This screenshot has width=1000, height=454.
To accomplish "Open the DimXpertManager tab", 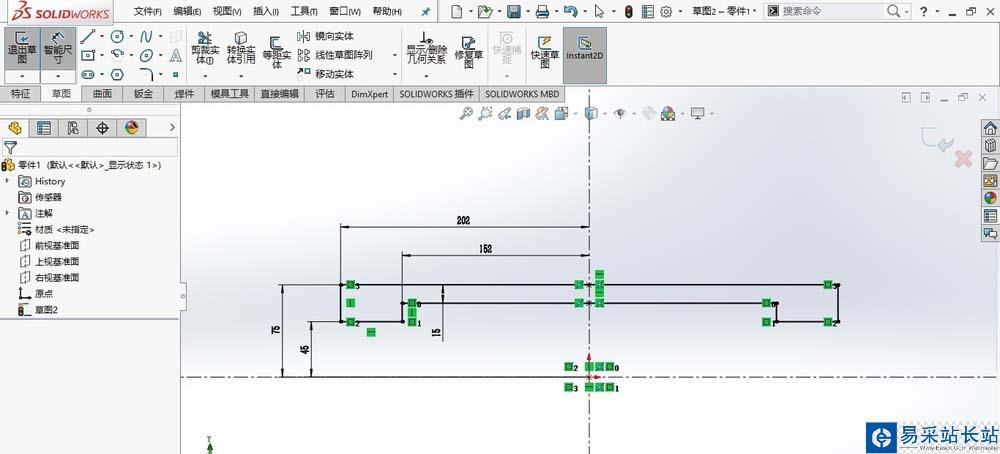I will 102,128.
